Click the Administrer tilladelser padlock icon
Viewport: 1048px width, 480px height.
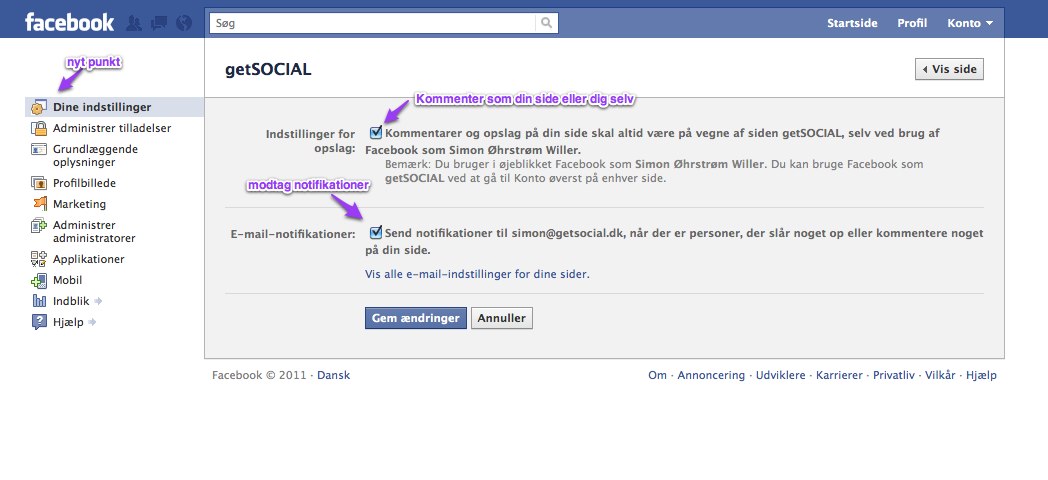tap(39, 128)
